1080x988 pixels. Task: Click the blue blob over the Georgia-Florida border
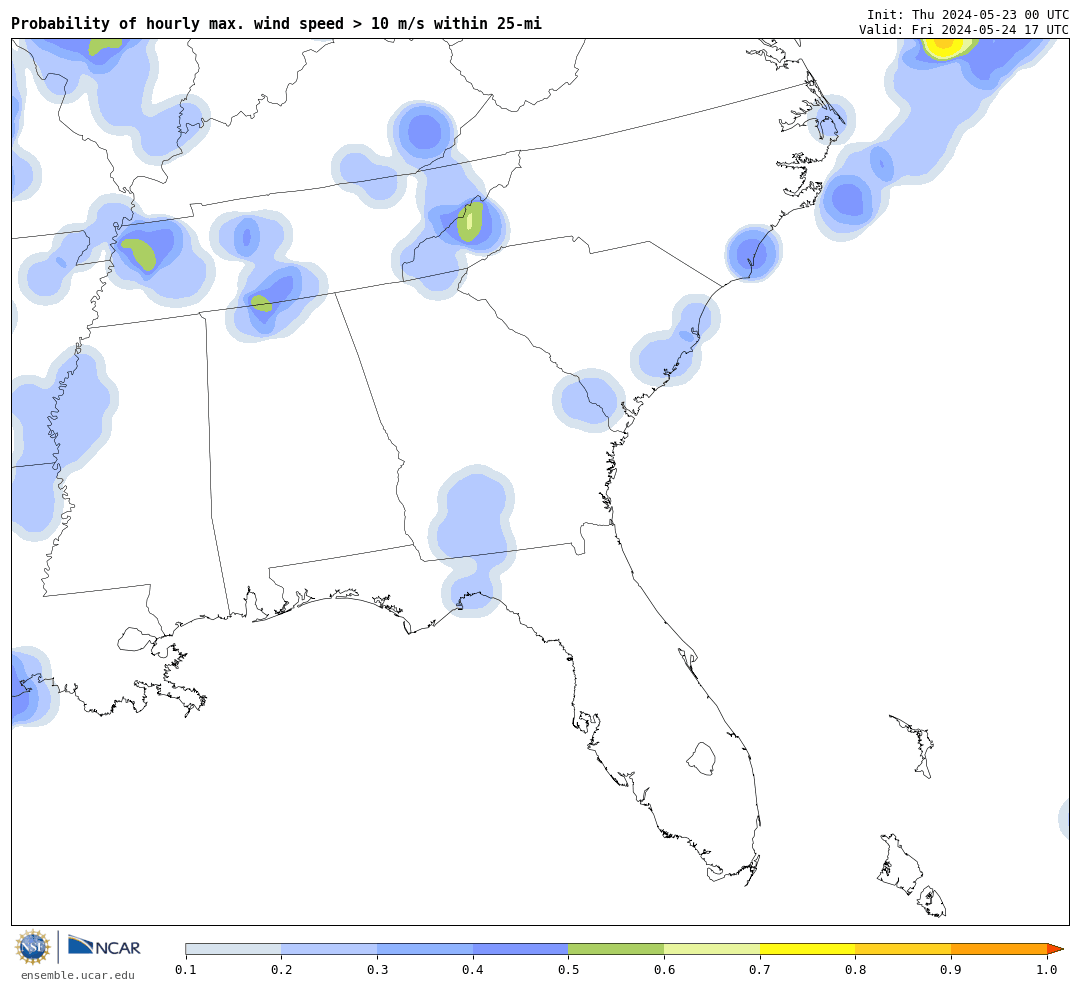coord(472,539)
